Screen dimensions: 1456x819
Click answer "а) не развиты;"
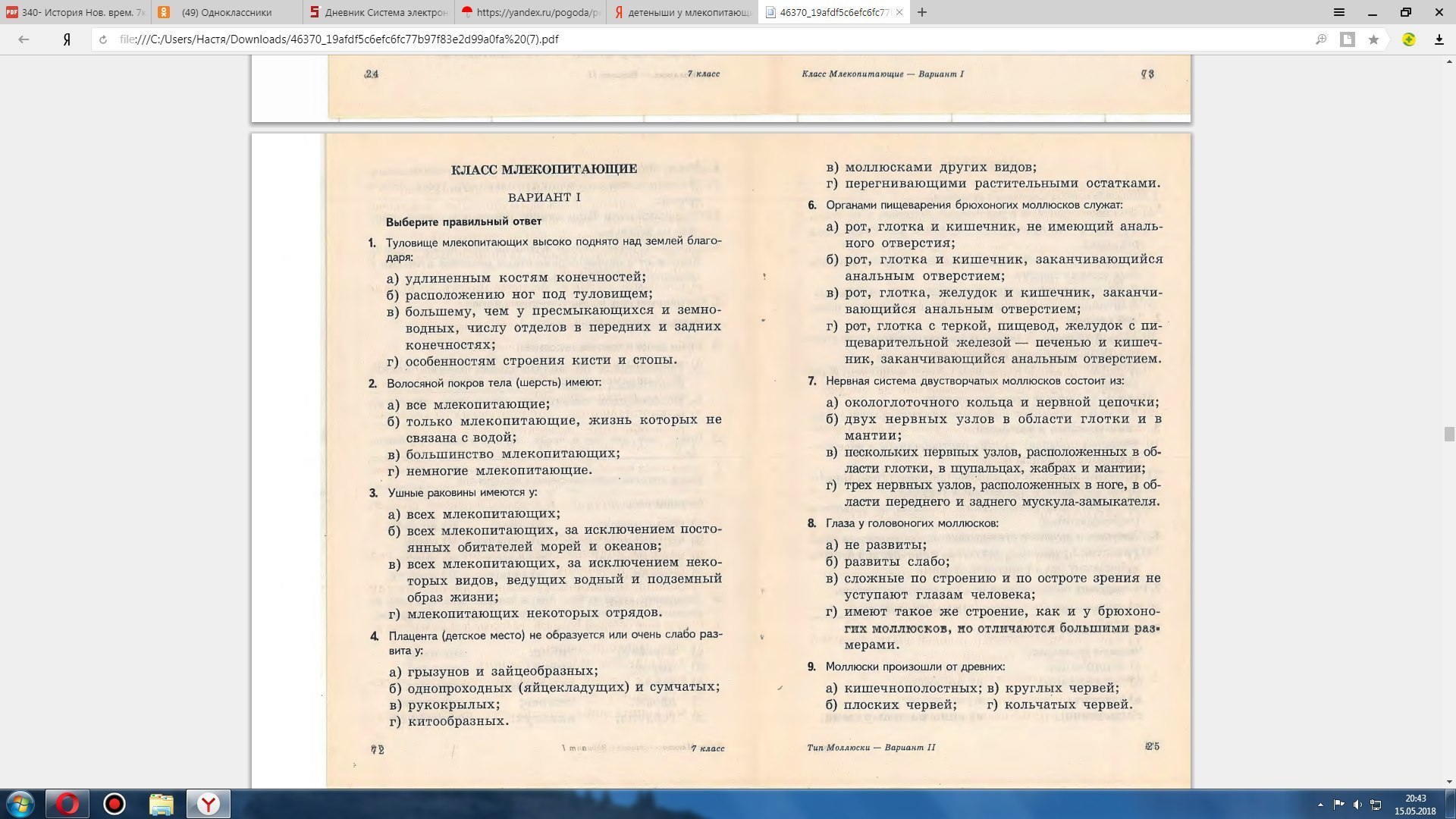pyautogui.click(x=876, y=545)
